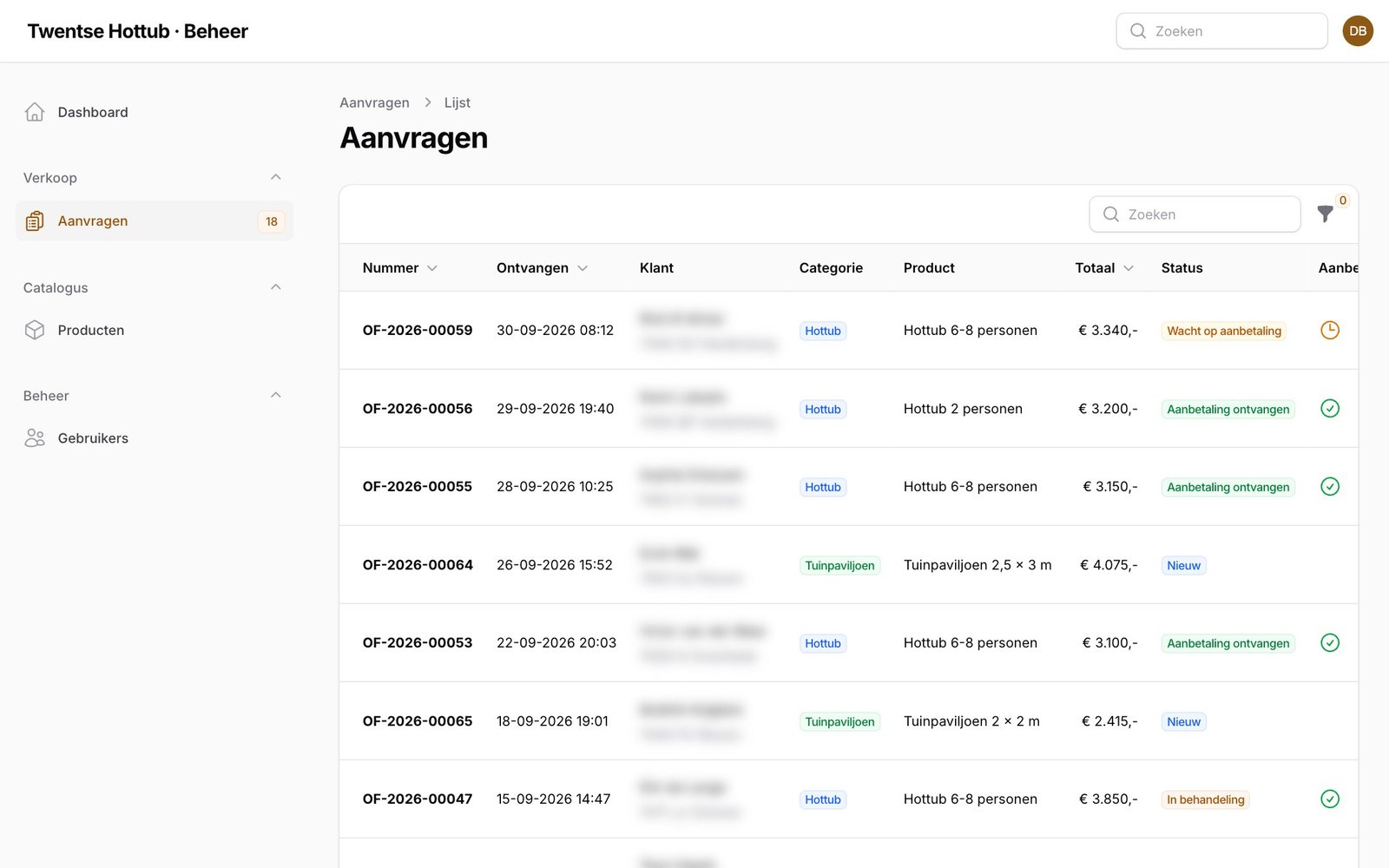Viewport: 1389px width, 868px height.
Task: Sort by Ontvangen column
Action: point(542,268)
